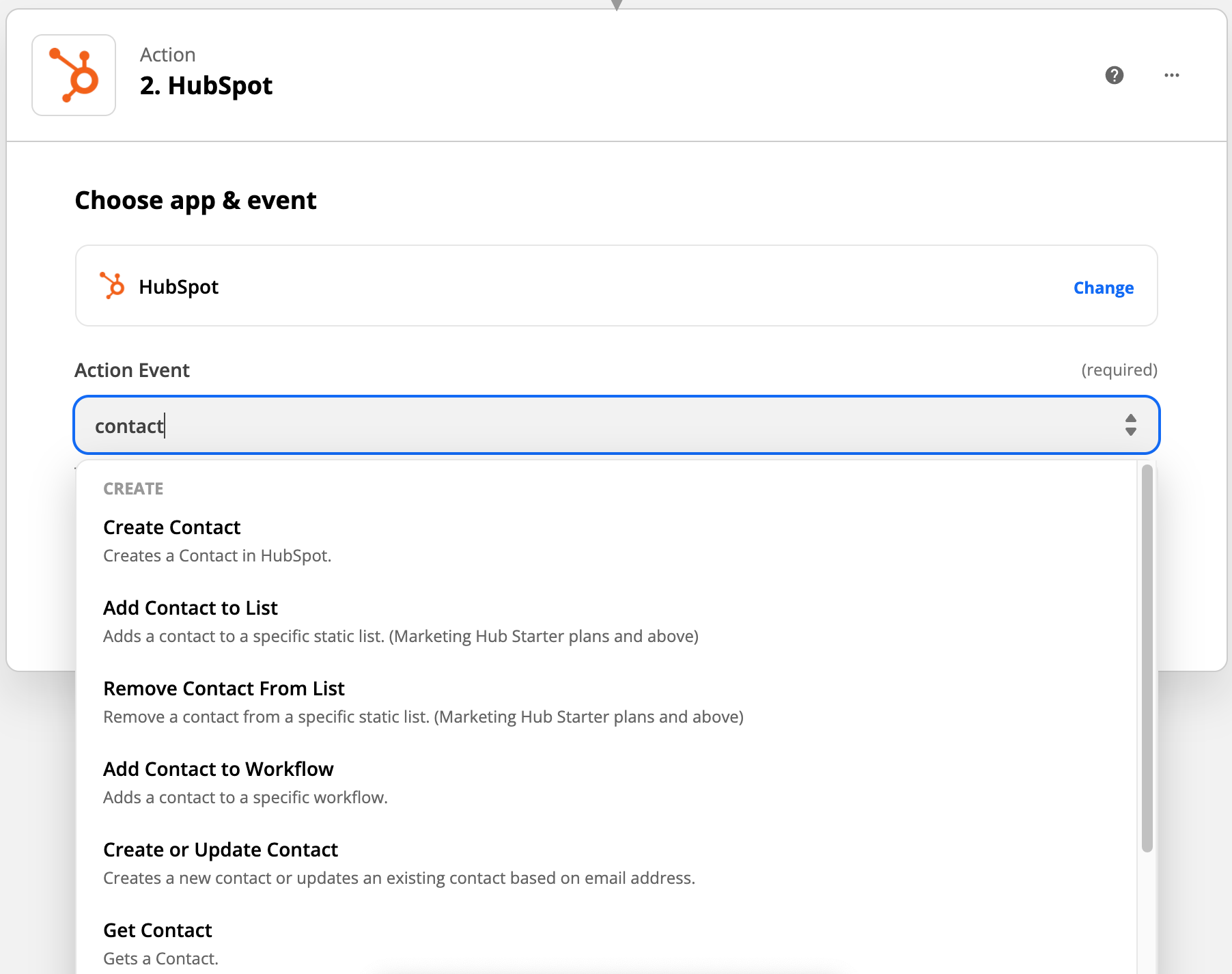Viewport: 1232px width, 974px height.
Task: Click the CREATE section header
Action: point(133,489)
